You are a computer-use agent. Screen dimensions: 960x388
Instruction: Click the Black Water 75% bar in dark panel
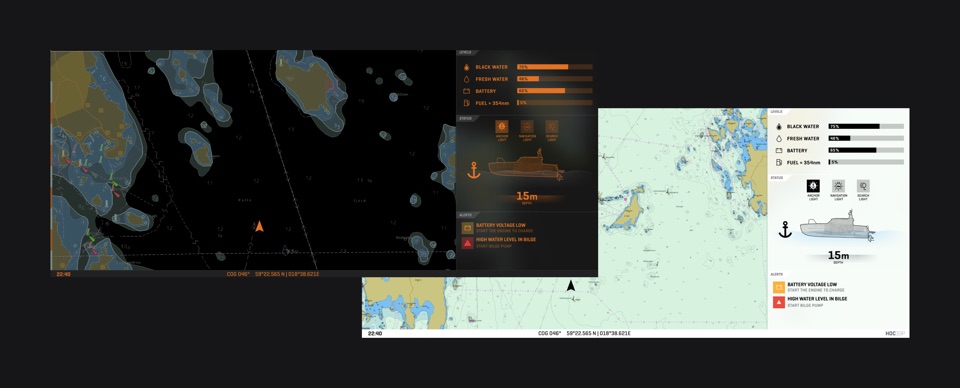coord(555,67)
